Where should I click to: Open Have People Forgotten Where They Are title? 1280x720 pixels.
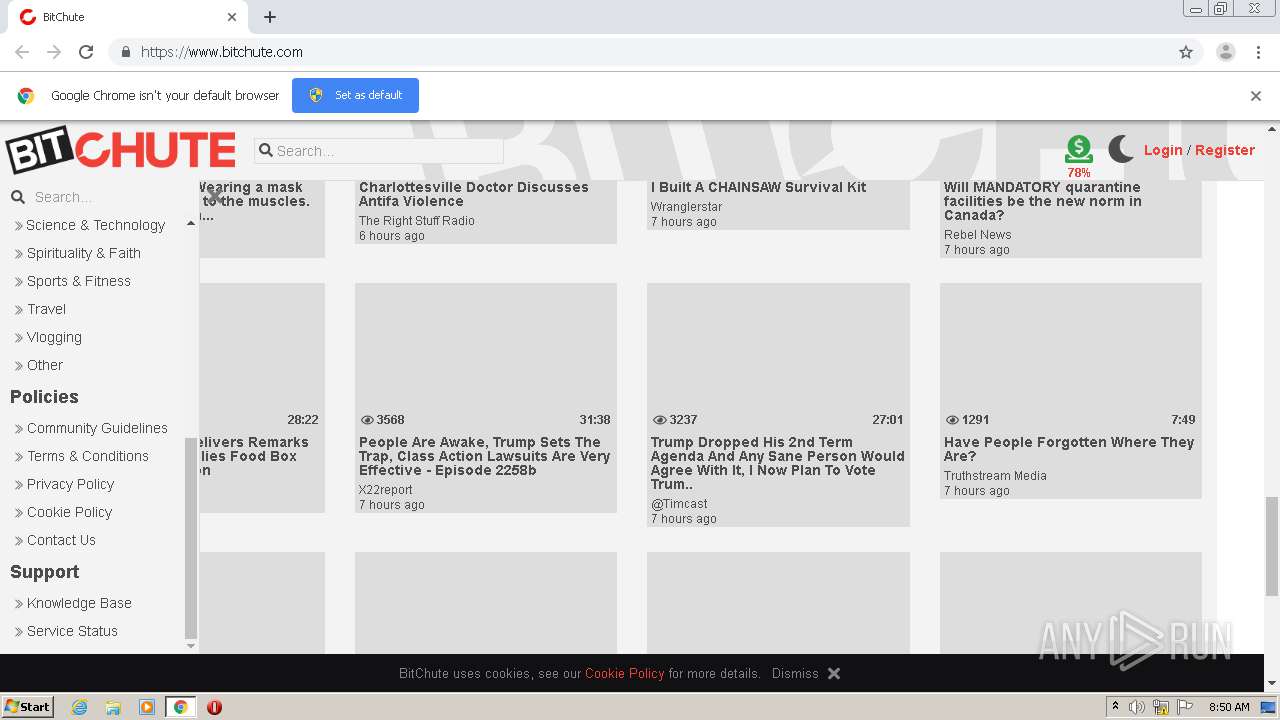click(x=1069, y=449)
